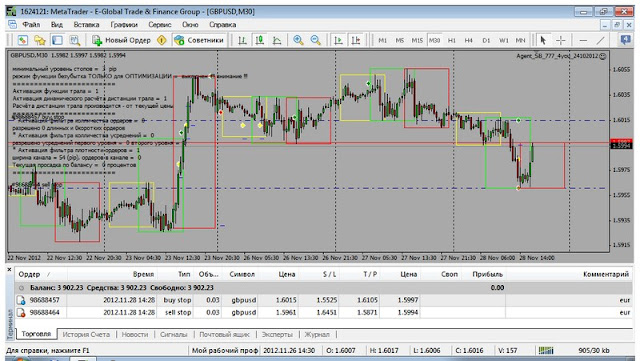Select the crosshair cursor tool
The image size is (640, 361).
point(560,40)
